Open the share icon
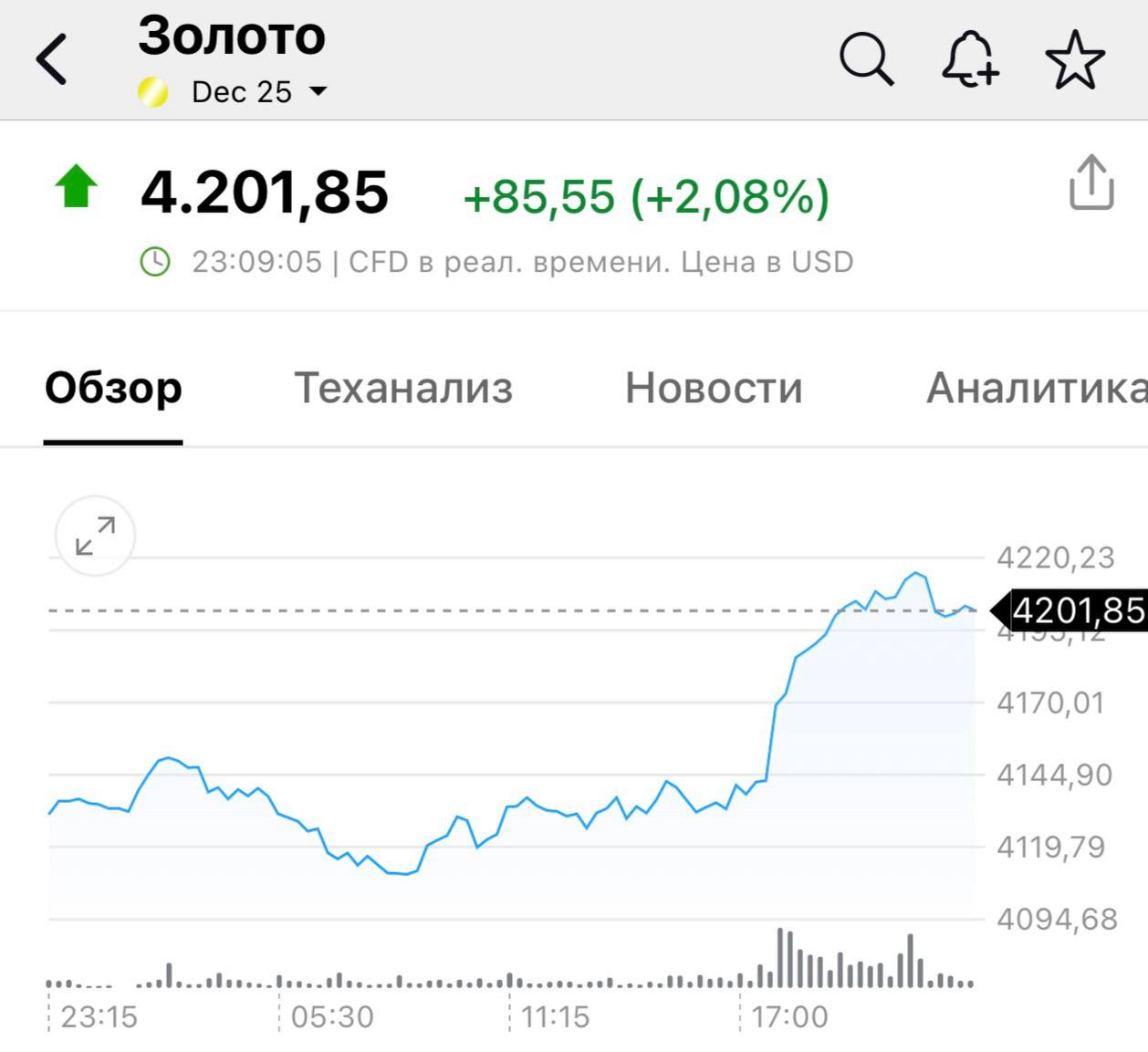Image resolution: width=1148 pixels, height=1052 pixels. pyautogui.click(x=1091, y=185)
